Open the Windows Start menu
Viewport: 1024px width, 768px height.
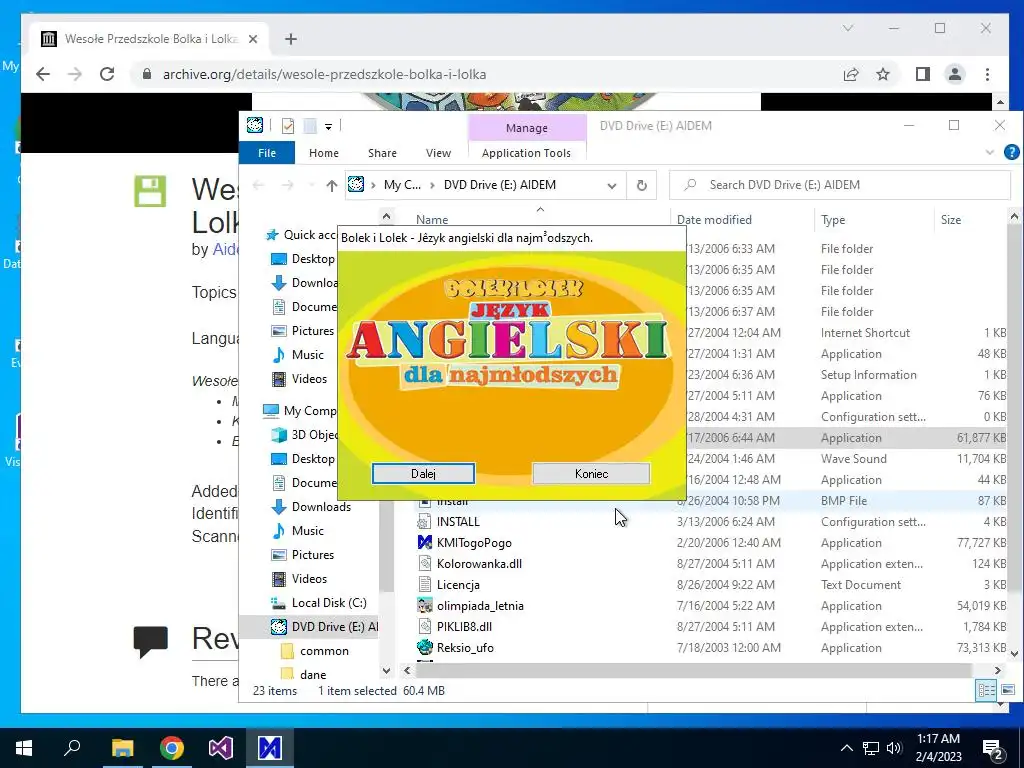[24, 748]
